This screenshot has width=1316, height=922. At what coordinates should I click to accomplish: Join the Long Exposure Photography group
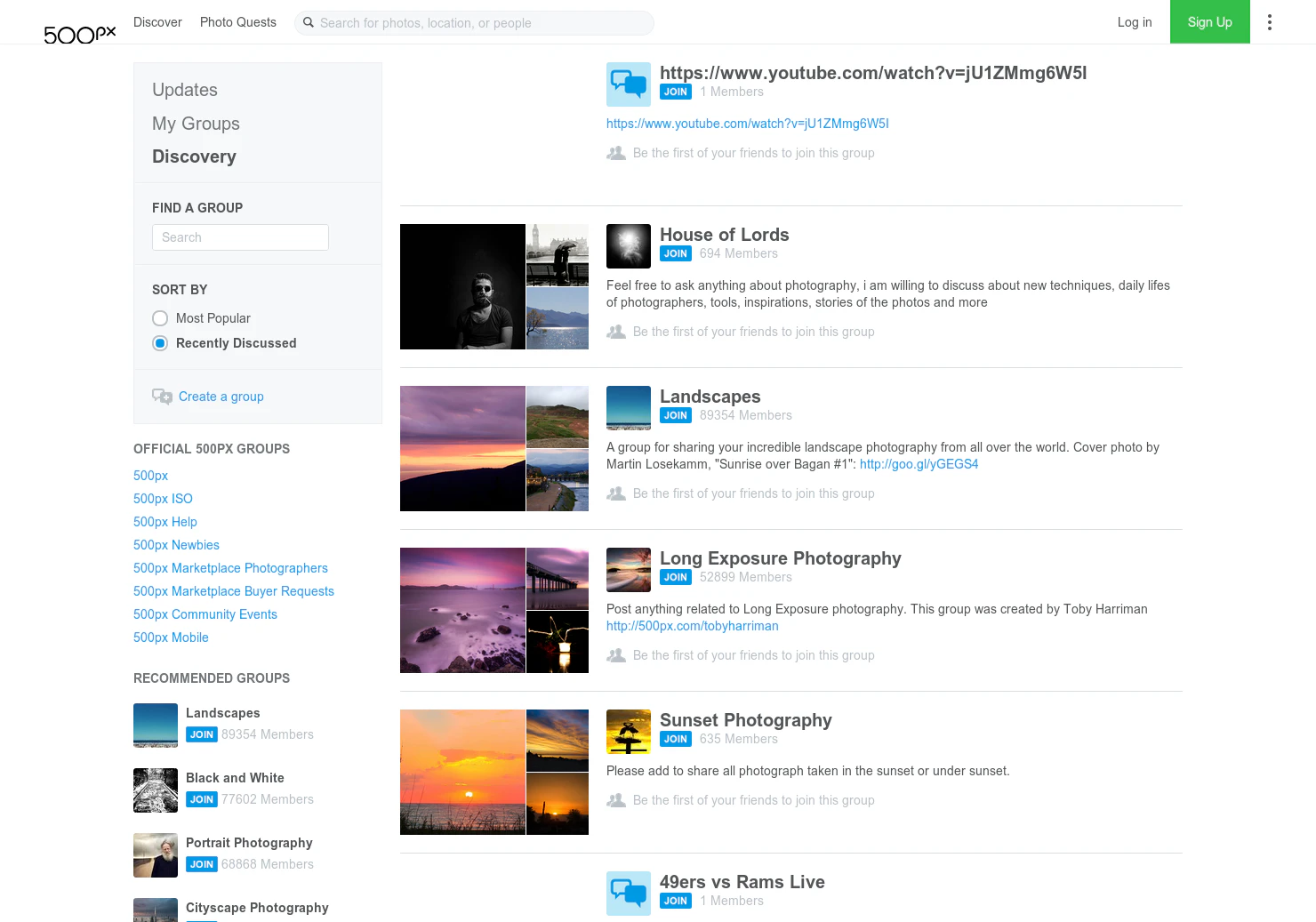pos(676,577)
